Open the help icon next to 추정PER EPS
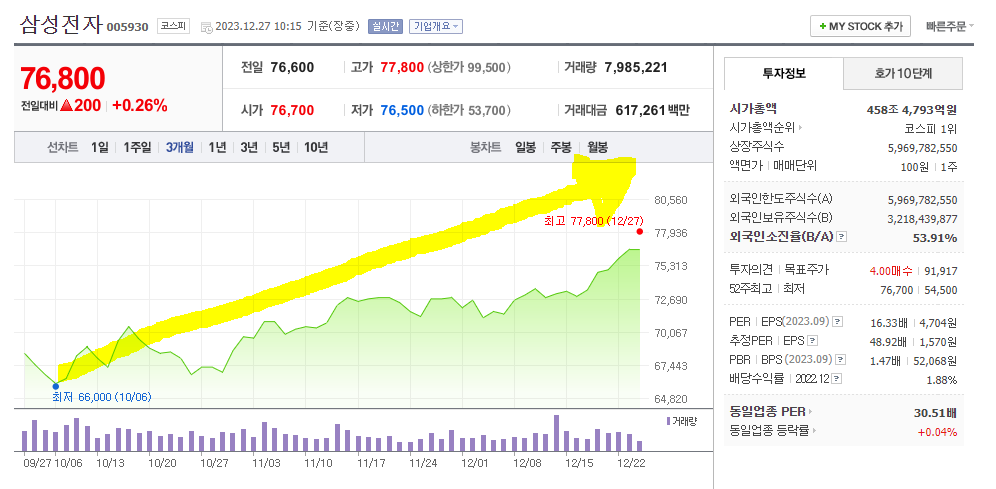Image resolution: width=996 pixels, height=489 pixels. coord(811,341)
